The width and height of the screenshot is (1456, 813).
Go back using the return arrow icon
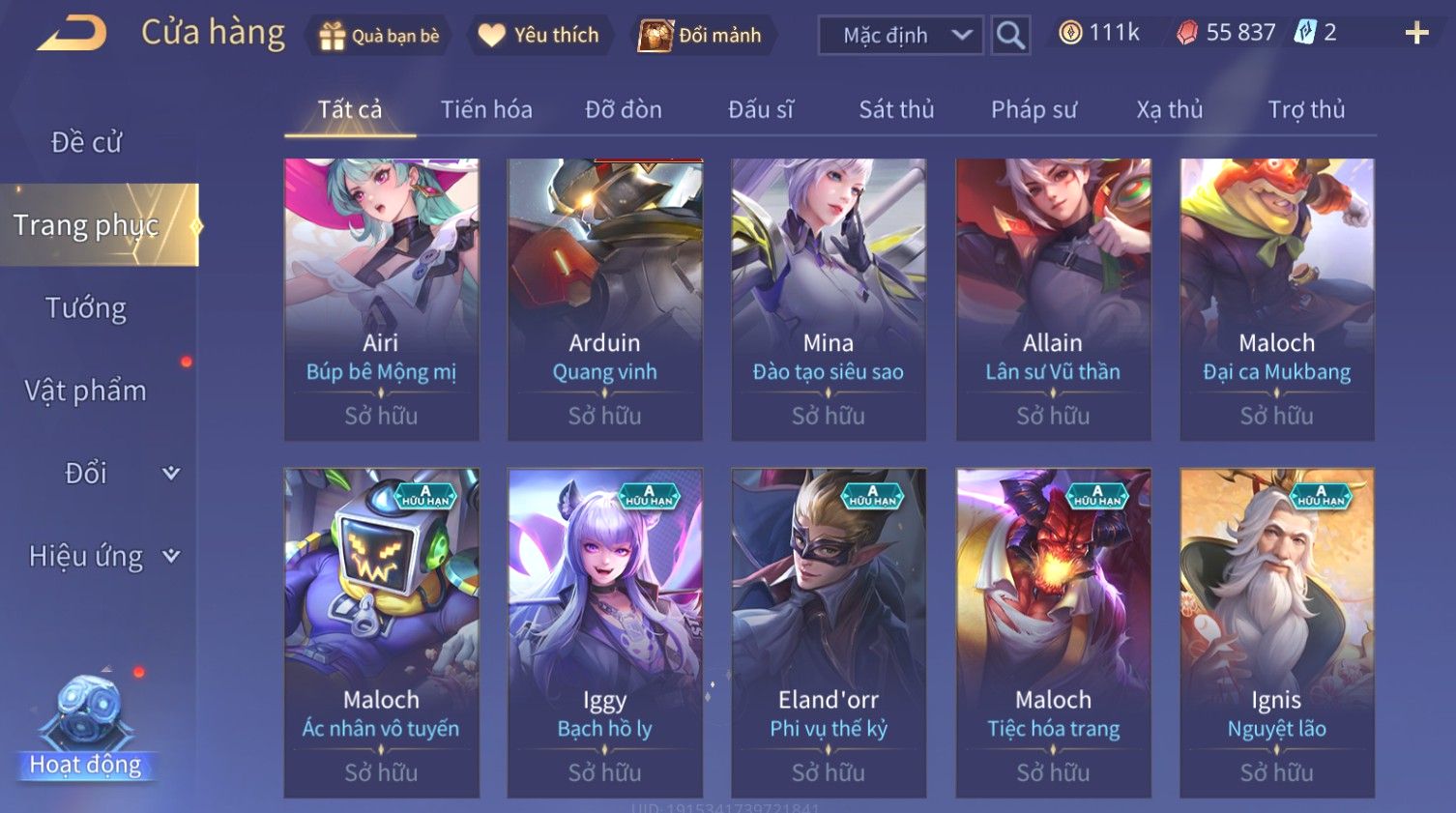[x=73, y=34]
